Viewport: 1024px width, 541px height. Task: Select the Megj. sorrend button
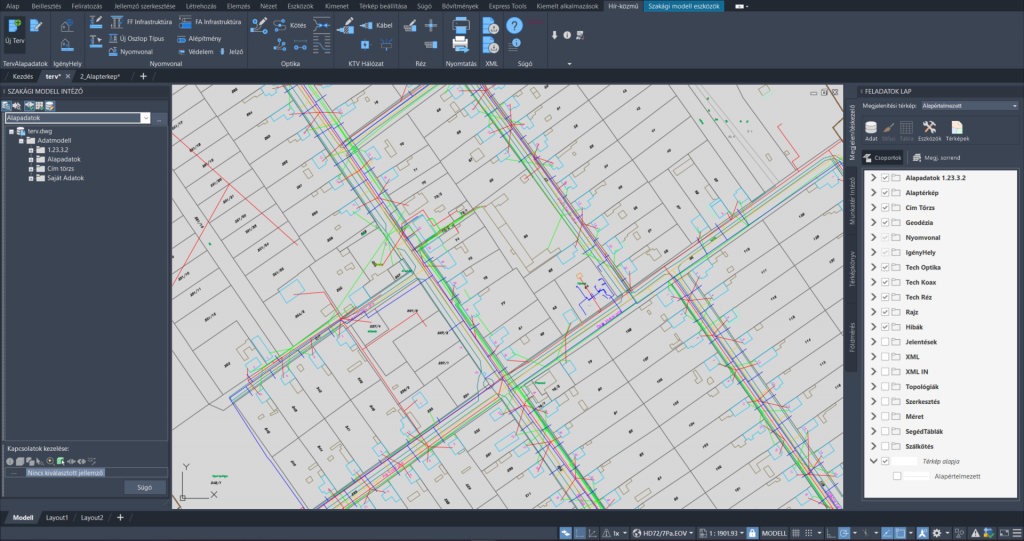(x=936, y=157)
